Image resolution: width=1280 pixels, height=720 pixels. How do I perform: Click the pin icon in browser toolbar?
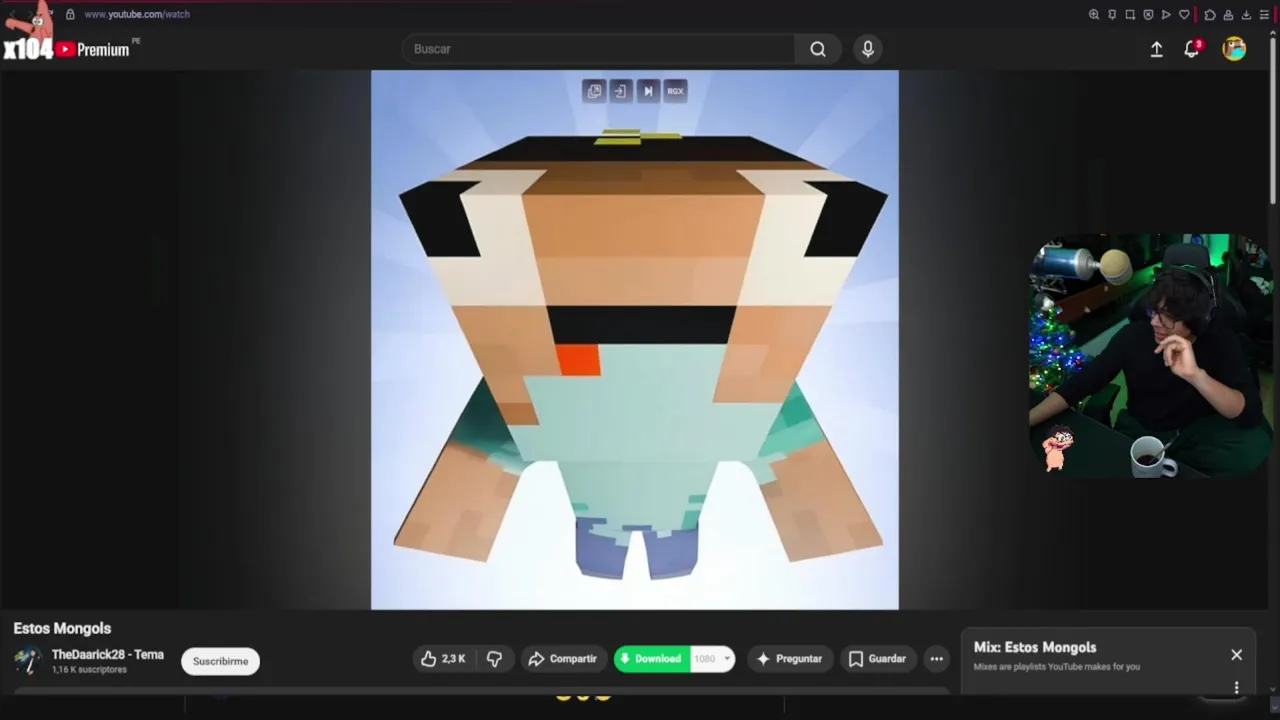click(1112, 15)
